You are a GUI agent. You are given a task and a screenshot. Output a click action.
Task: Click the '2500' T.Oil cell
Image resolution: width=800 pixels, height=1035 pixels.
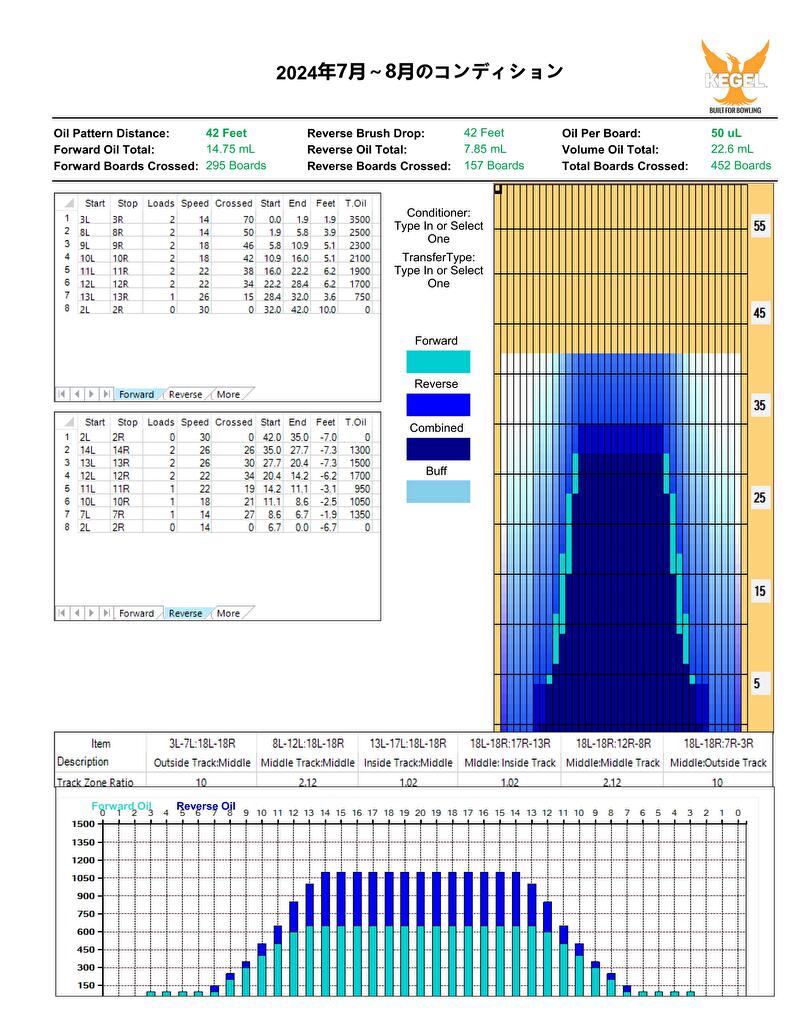(359, 232)
